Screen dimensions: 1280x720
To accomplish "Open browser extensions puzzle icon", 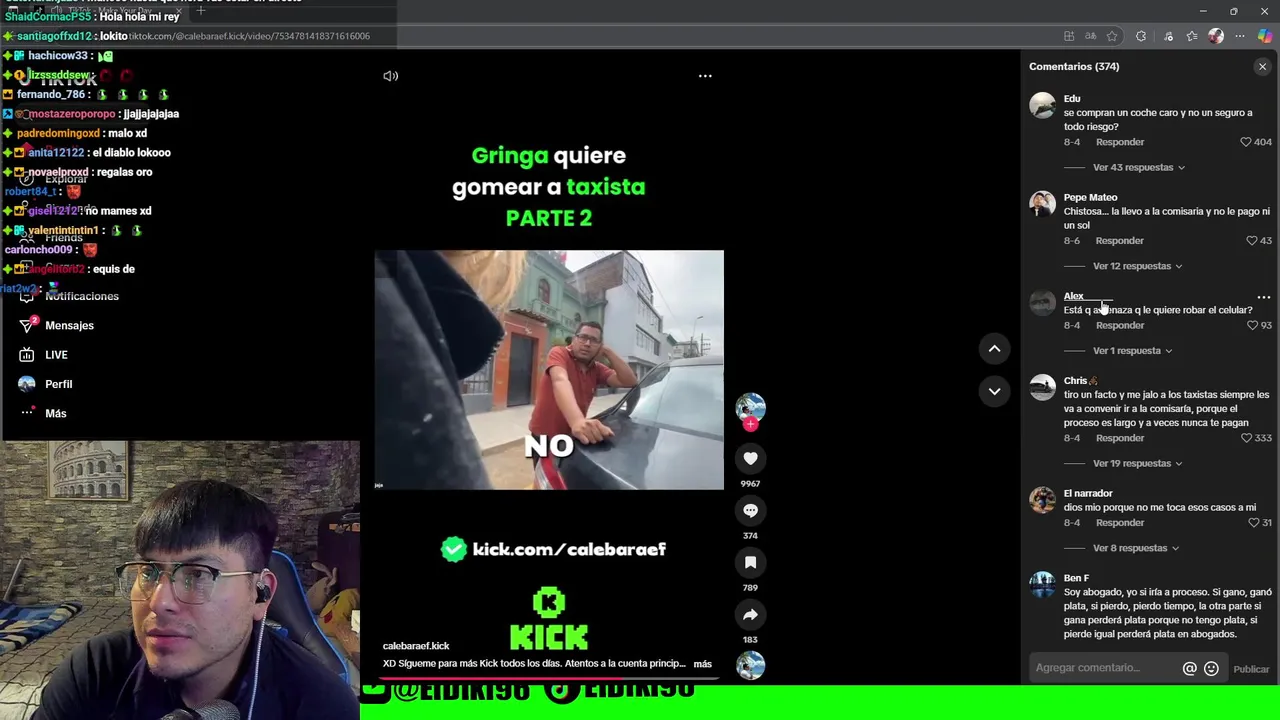I will coord(1141,36).
